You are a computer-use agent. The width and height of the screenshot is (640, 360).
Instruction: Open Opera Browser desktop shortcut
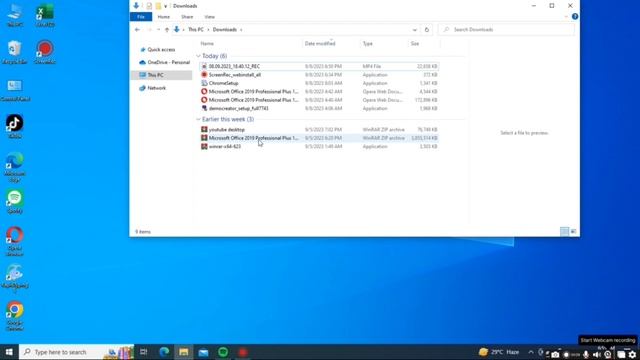pyautogui.click(x=15, y=241)
